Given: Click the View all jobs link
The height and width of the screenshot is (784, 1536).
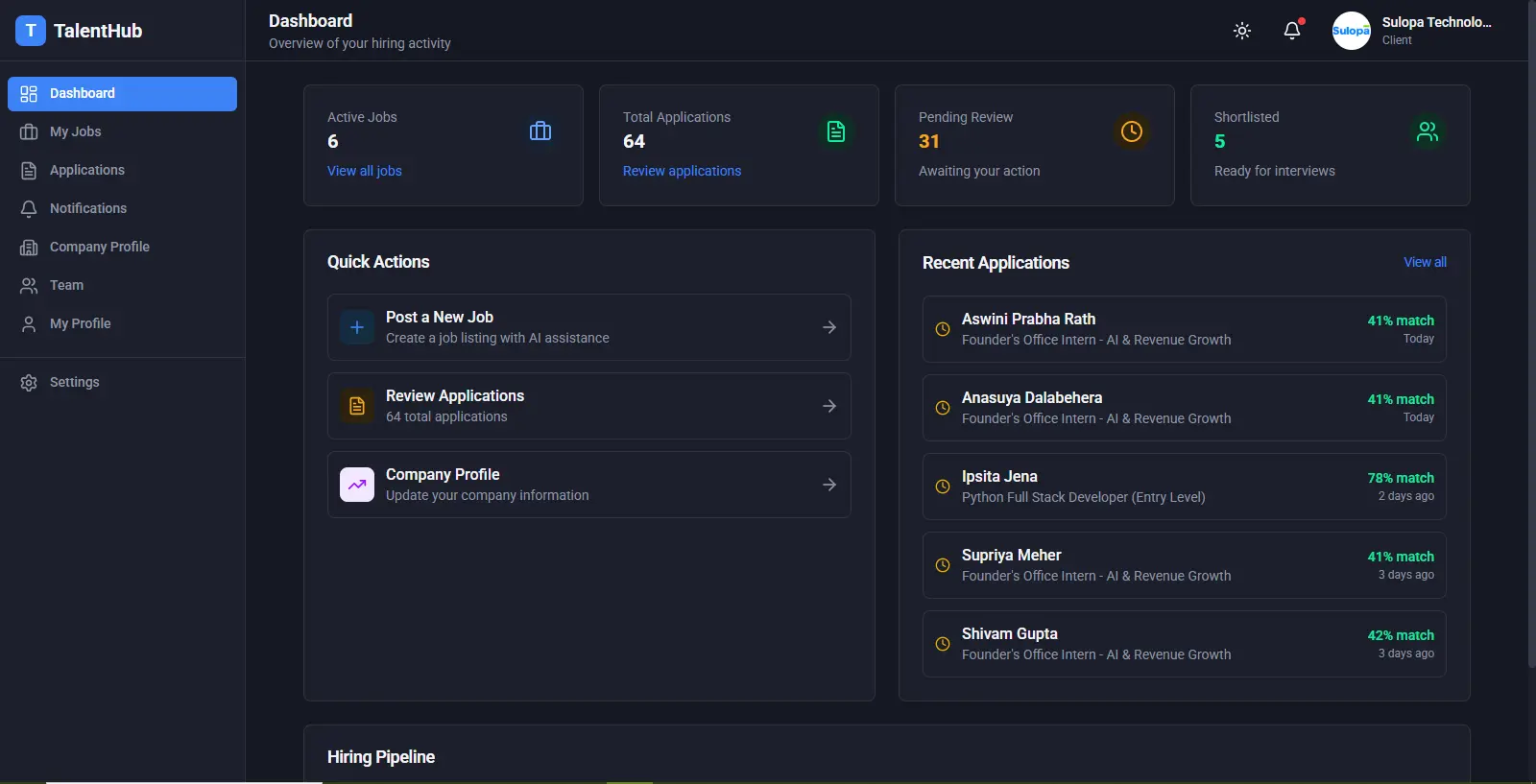Looking at the screenshot, I should (x=365, y=171).
